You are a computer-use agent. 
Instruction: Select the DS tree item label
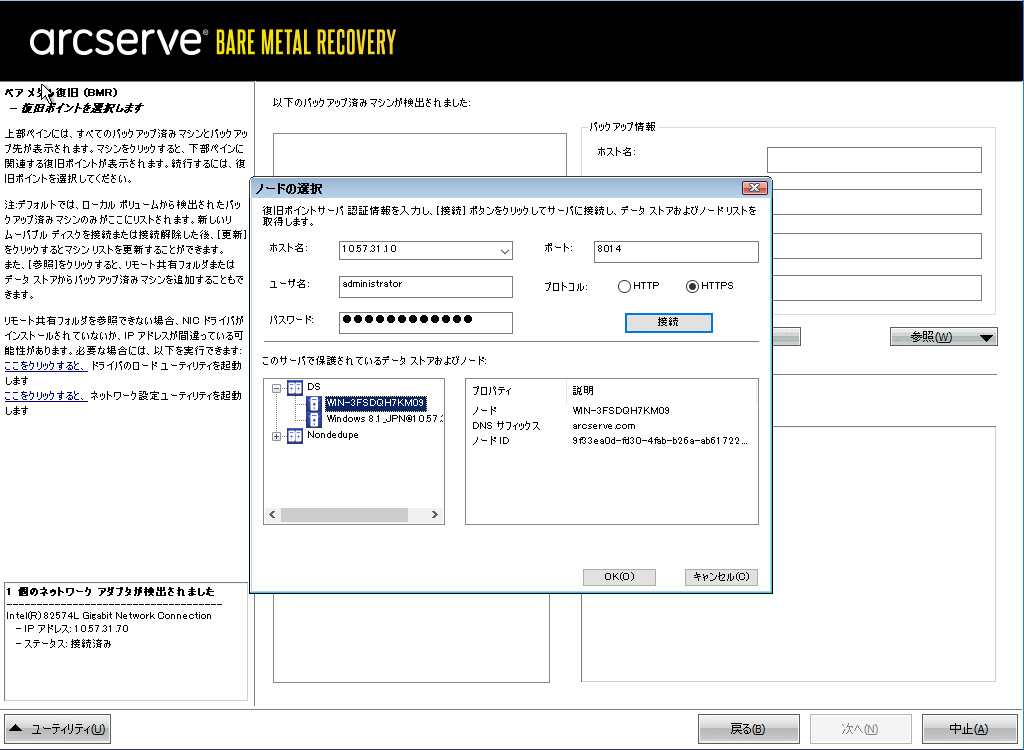point(313,387)
